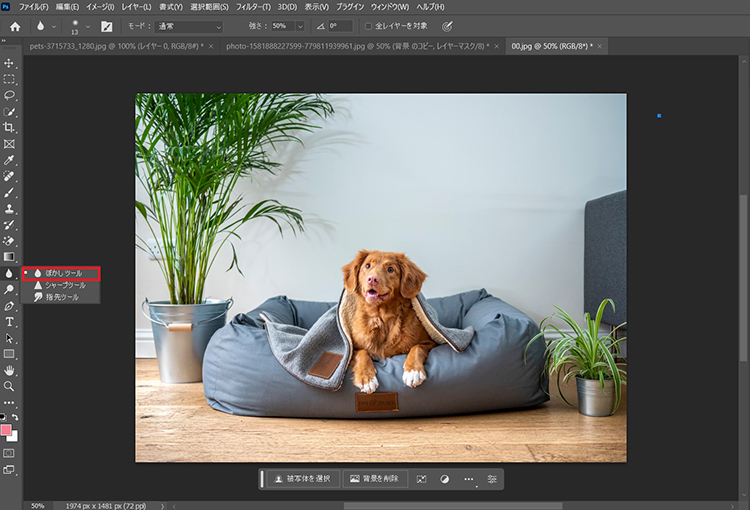Click the 50% zoom level field
750x510 pixels.
[x=38, y=506]
